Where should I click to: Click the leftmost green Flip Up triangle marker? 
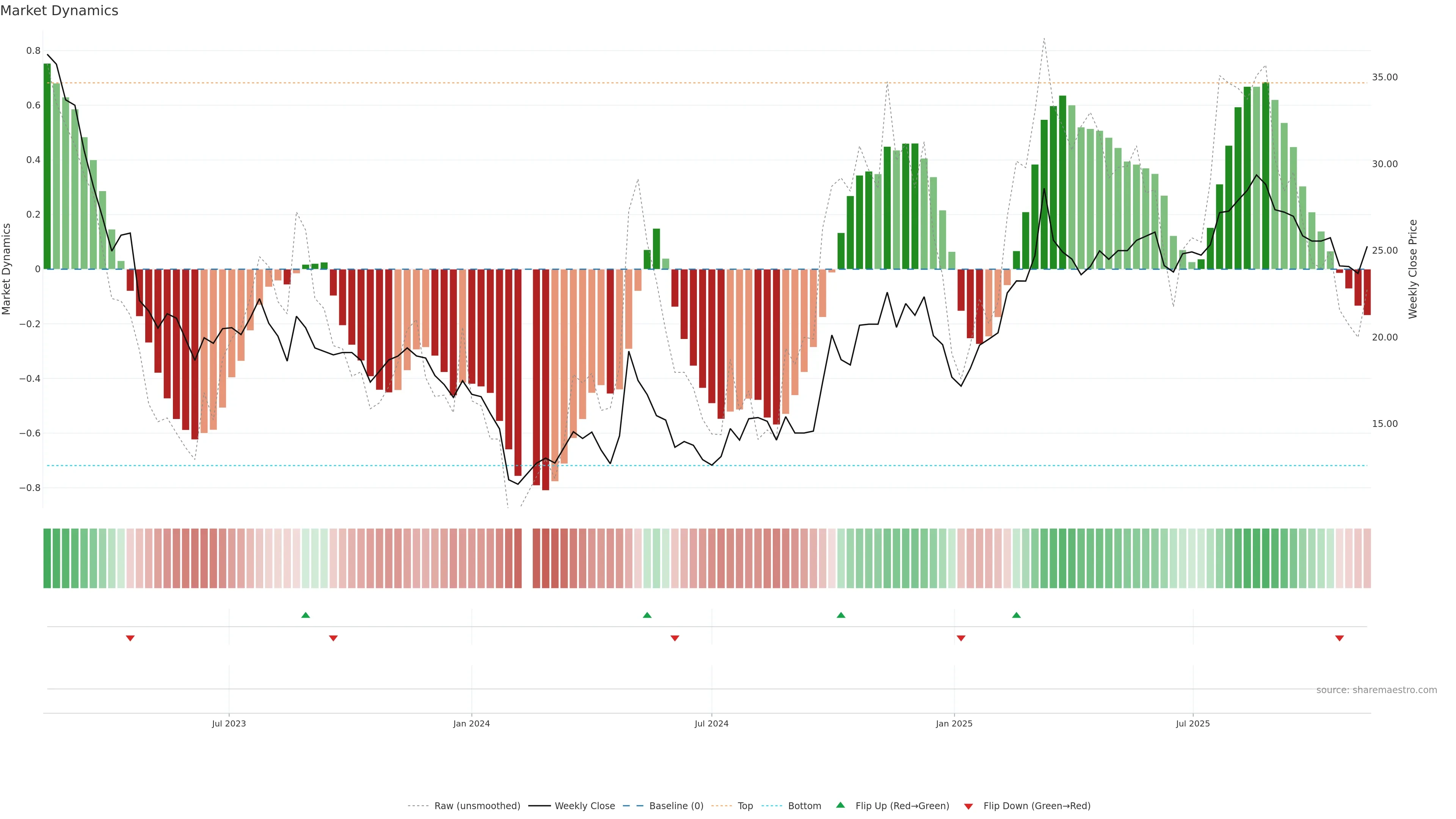(305, 615)
